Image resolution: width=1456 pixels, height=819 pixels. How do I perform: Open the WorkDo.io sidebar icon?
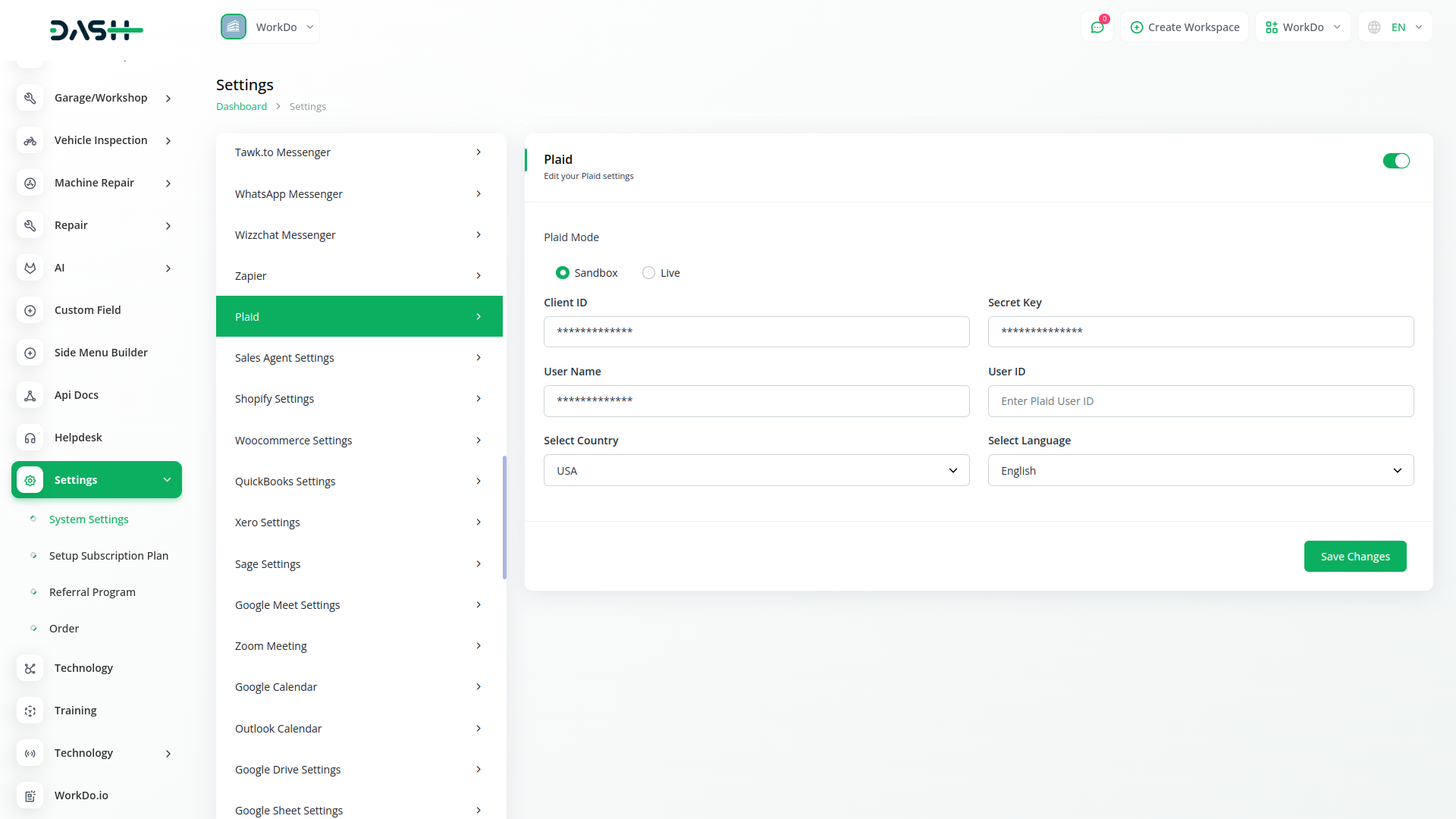pos(30,795)
